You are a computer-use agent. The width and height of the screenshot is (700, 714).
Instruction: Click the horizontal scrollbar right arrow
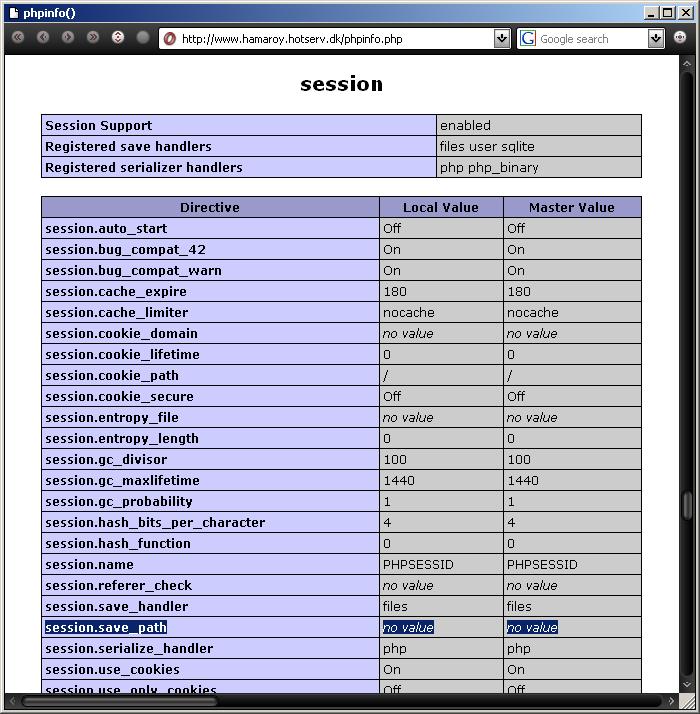click(x=671, y=700)
